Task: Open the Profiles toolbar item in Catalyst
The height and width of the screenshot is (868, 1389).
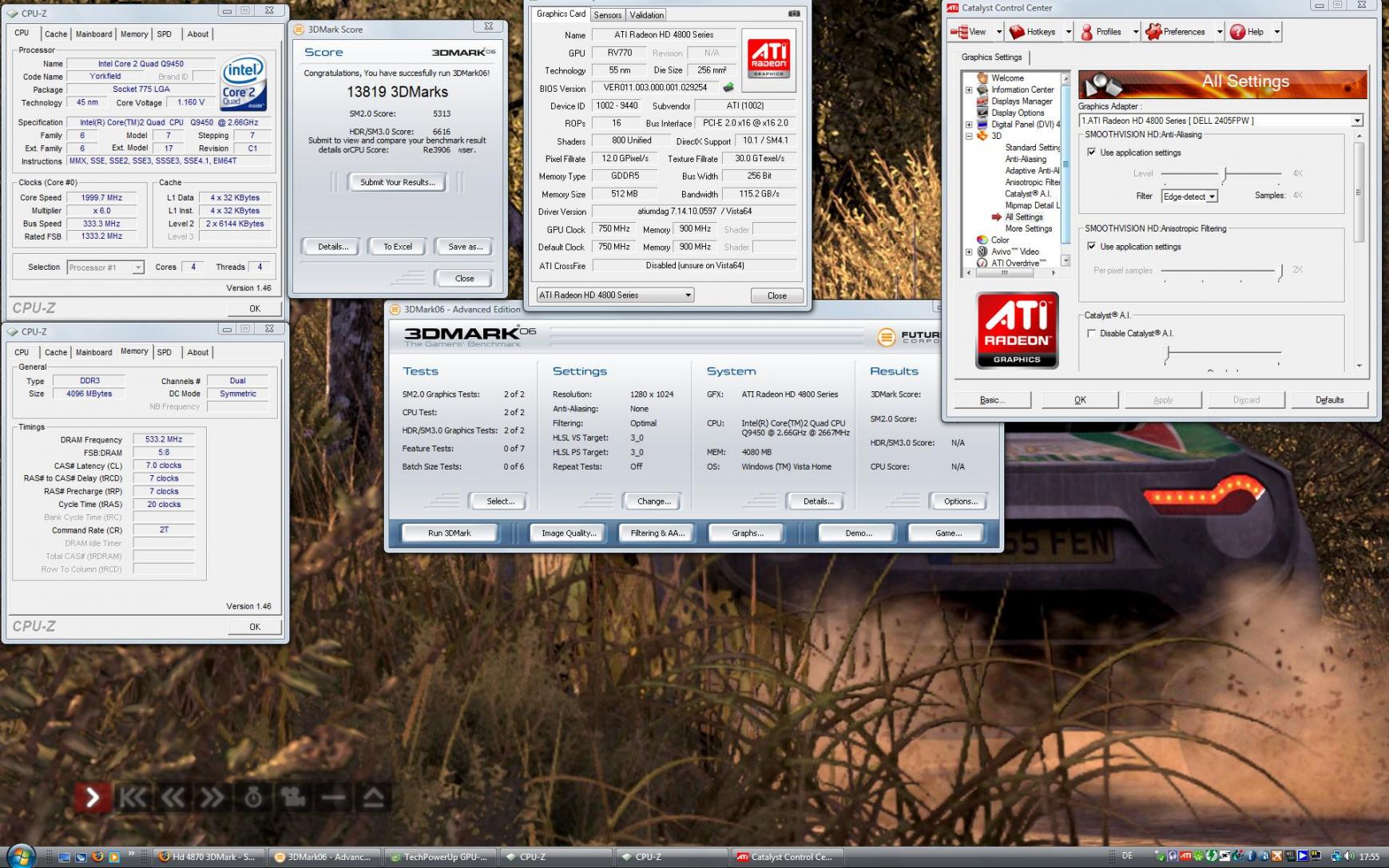Action: click(1101, 32)
